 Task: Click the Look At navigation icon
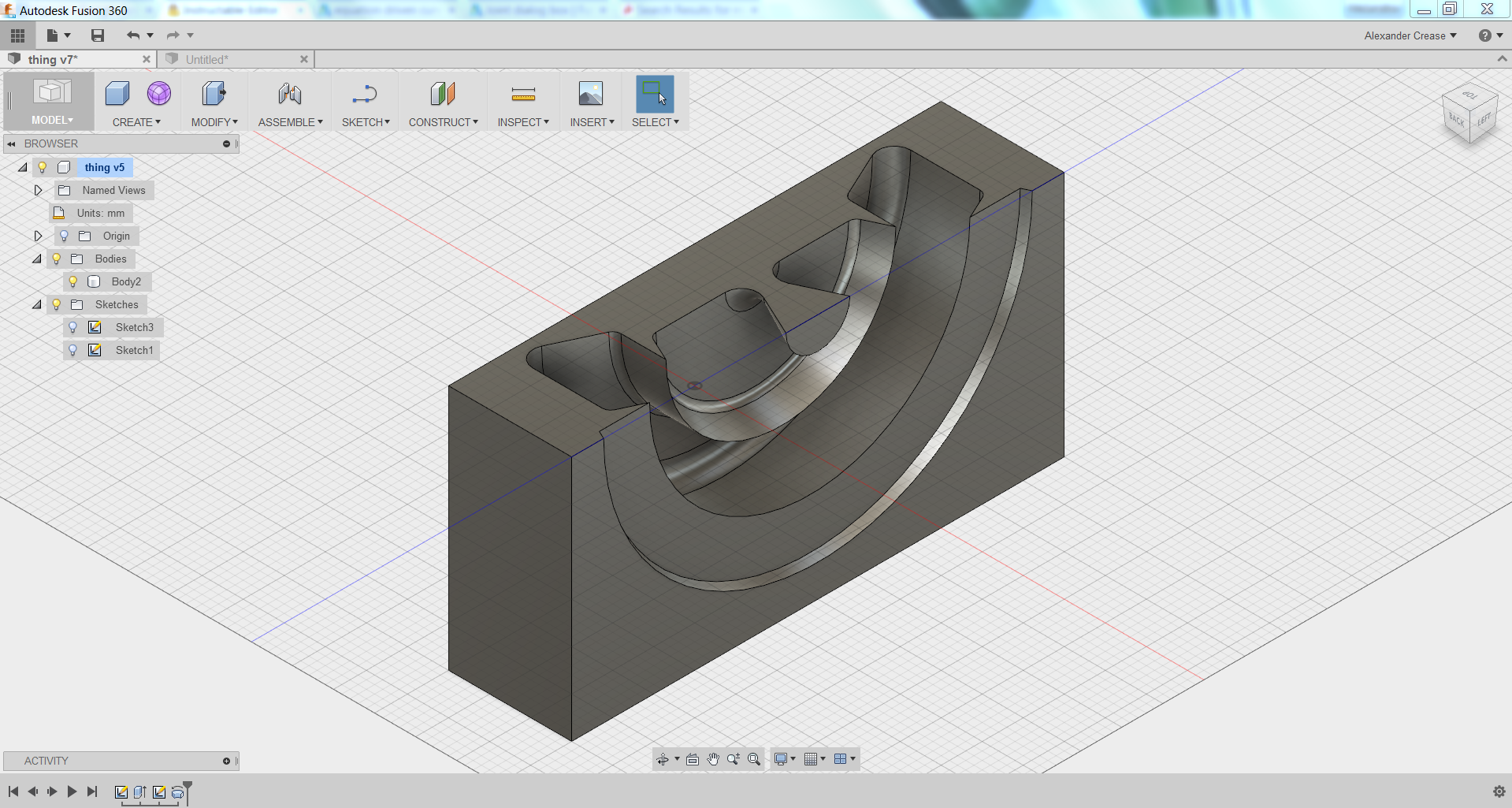pyautogui.click(x=693, y=759)
